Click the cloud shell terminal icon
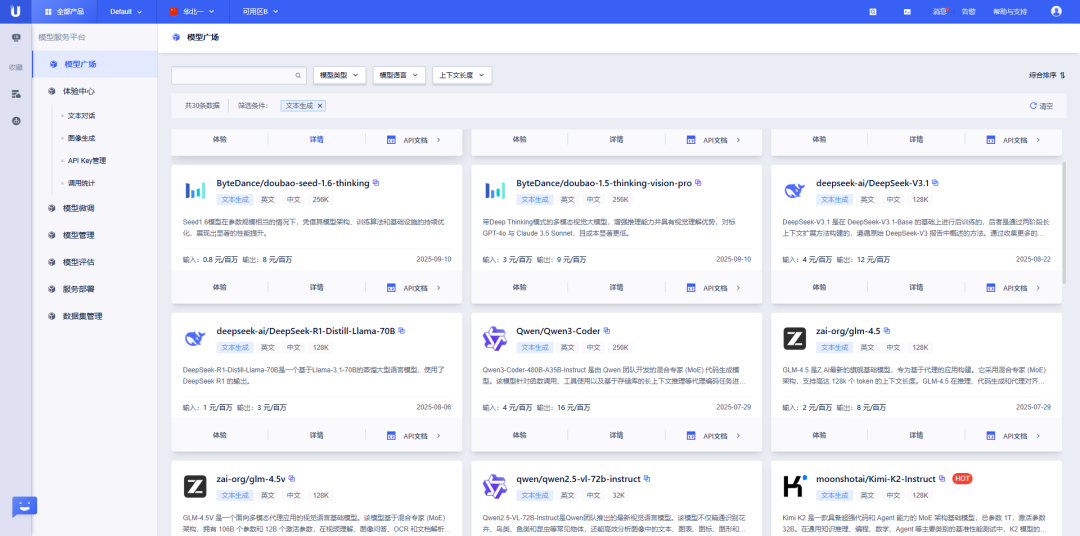The height and width of the screenshot is (536, 1080). click(906, 11)
